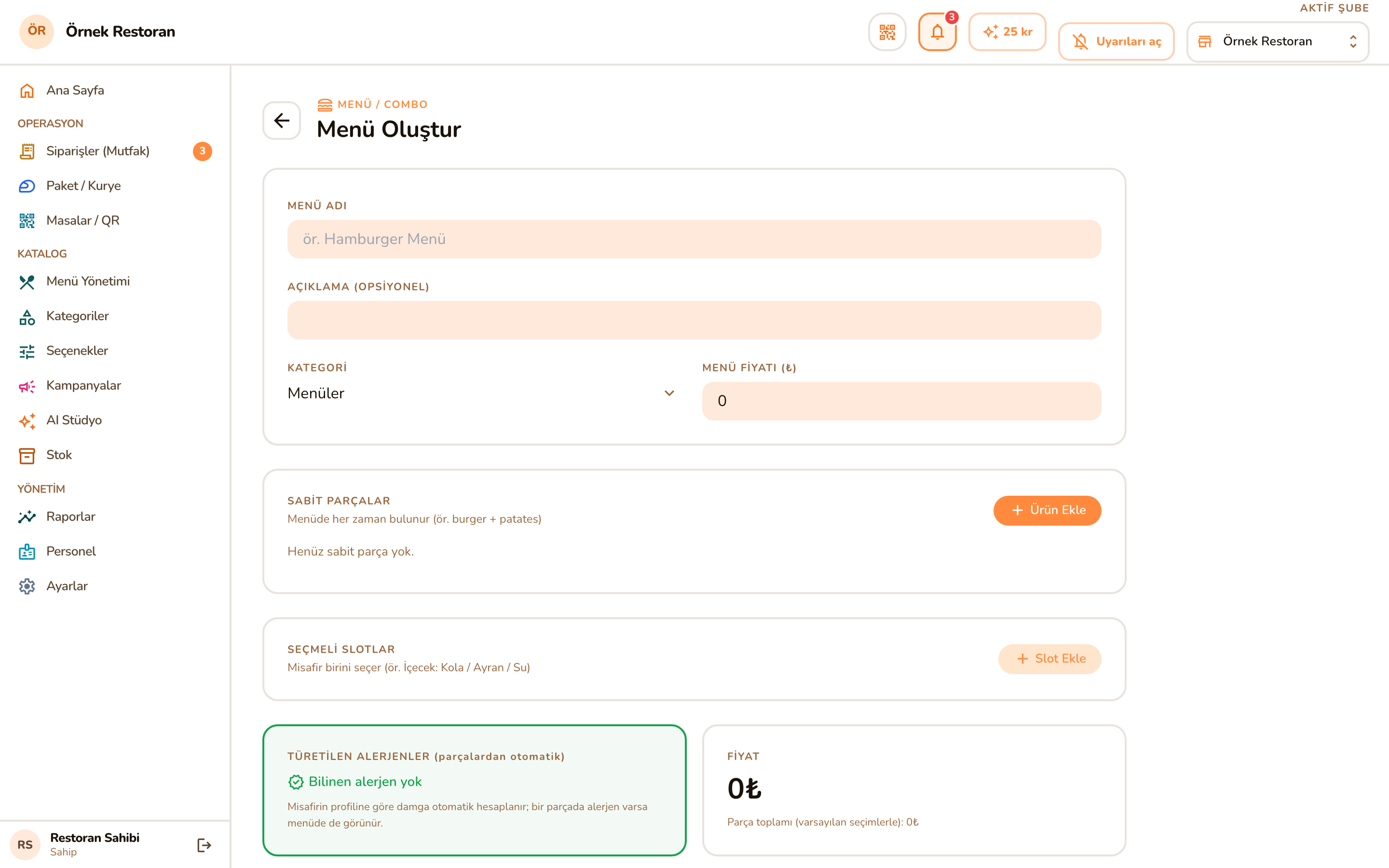Click the RS user avatar
The width and height of the screenshot is (1389, 868).
click(x=25, y=844)
